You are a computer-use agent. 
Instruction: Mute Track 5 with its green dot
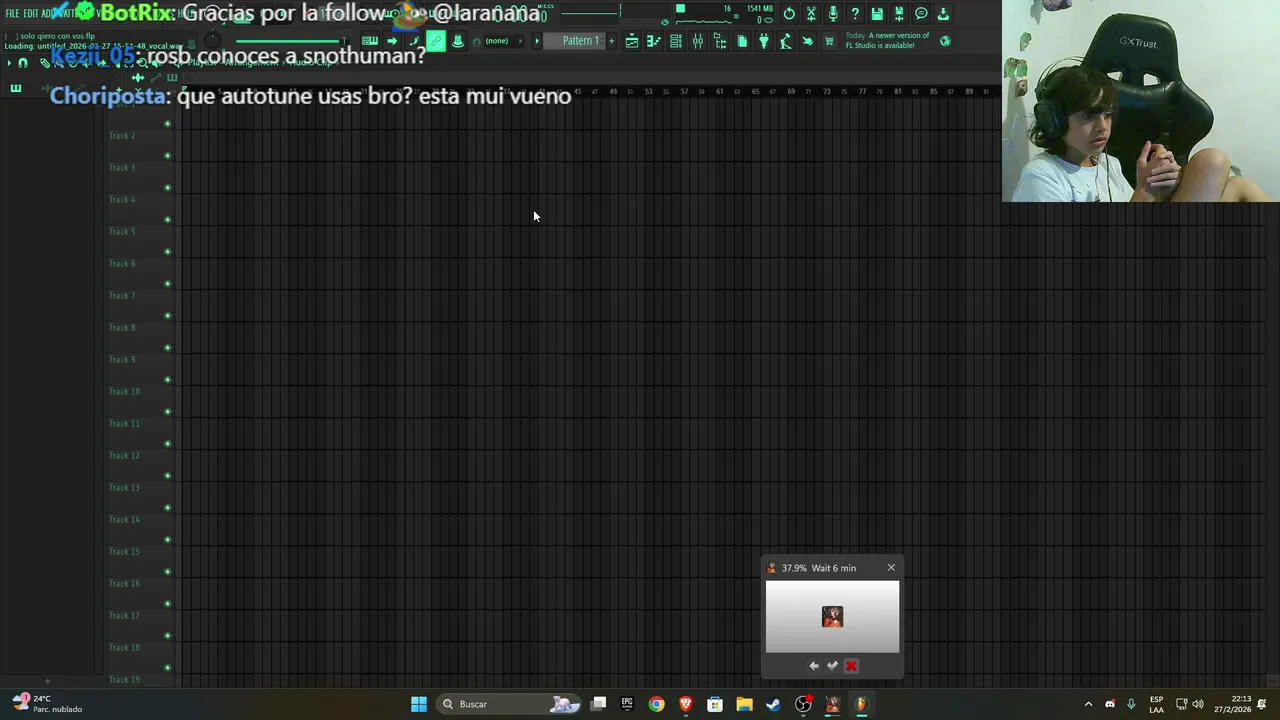click(x=167, y=252)
